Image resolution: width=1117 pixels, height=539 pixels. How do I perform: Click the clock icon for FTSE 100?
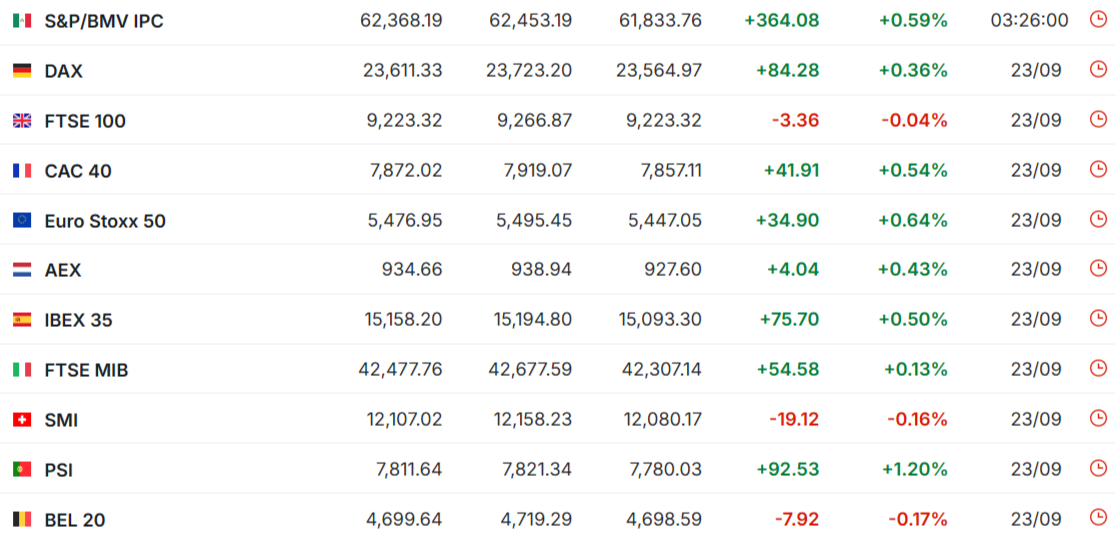[x=1098, y=119]
